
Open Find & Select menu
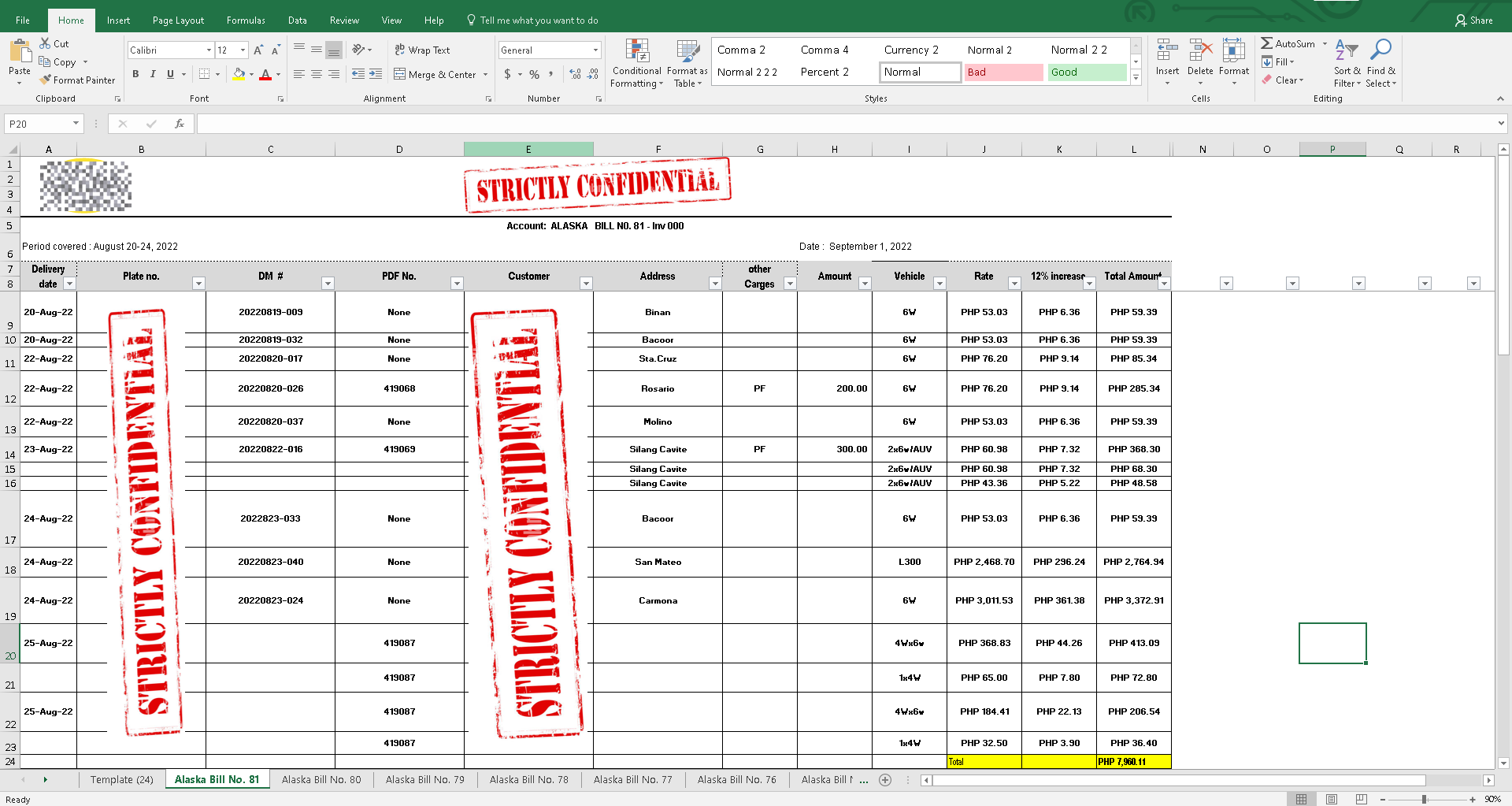click(x=1380, y=63)
